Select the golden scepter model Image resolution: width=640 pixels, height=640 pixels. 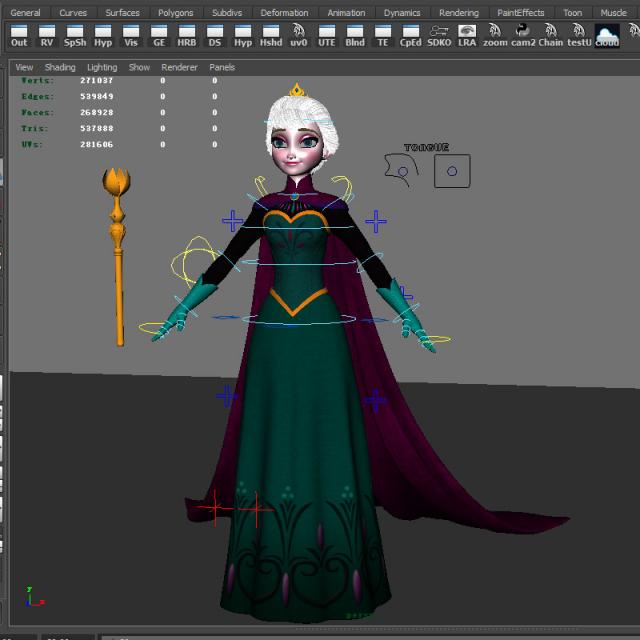tap(117, 257)
